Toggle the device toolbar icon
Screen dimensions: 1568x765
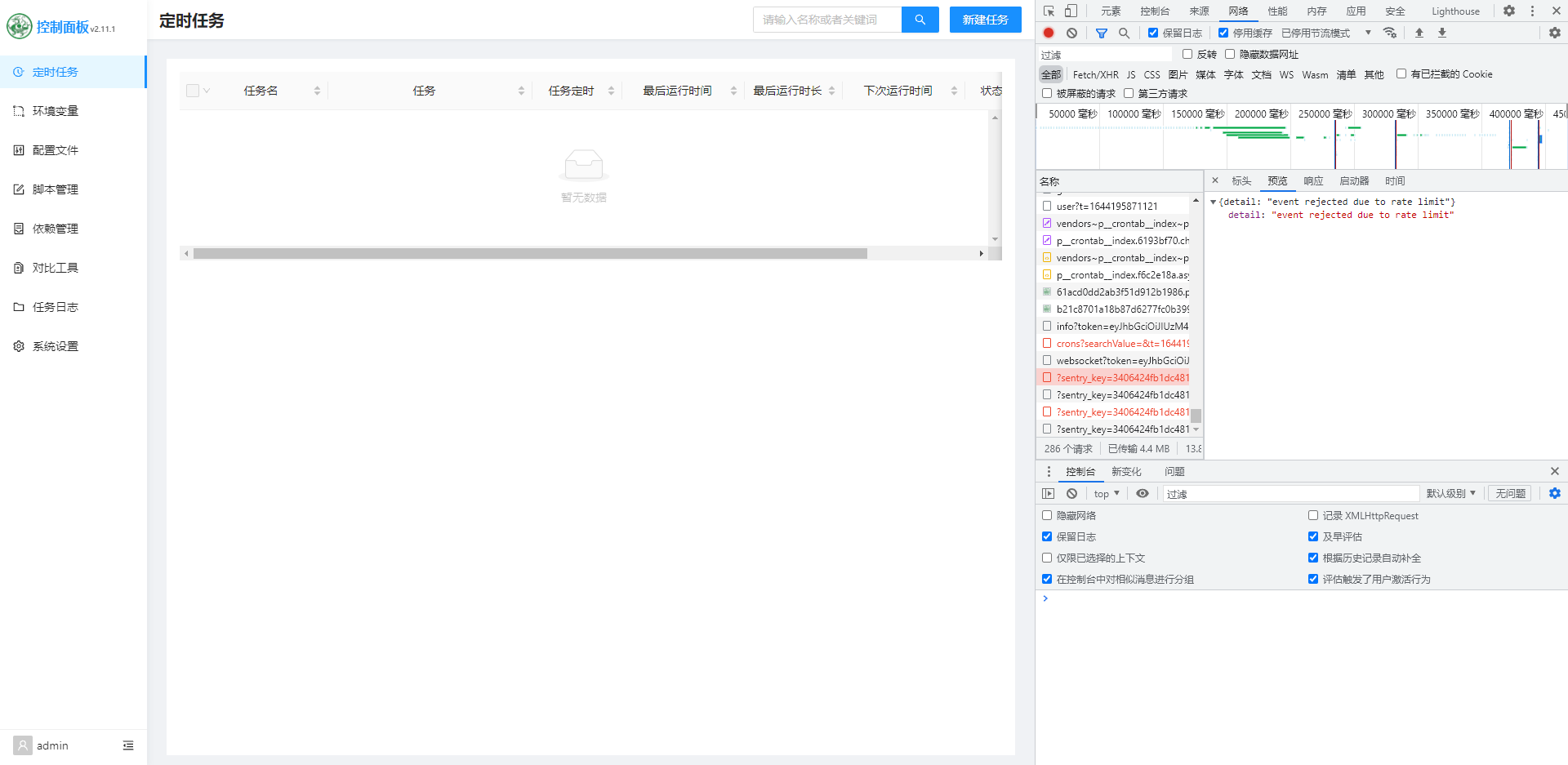[1071, 11]
